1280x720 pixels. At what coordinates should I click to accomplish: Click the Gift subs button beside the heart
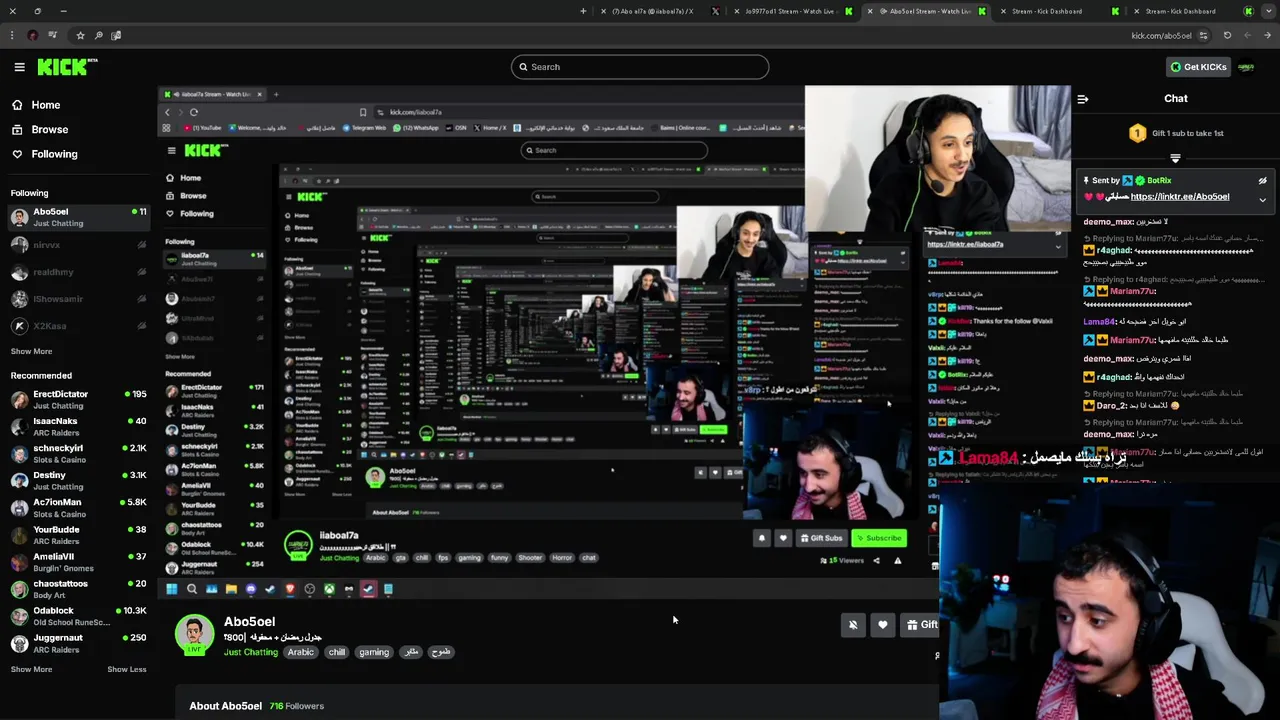pos(920,625)
